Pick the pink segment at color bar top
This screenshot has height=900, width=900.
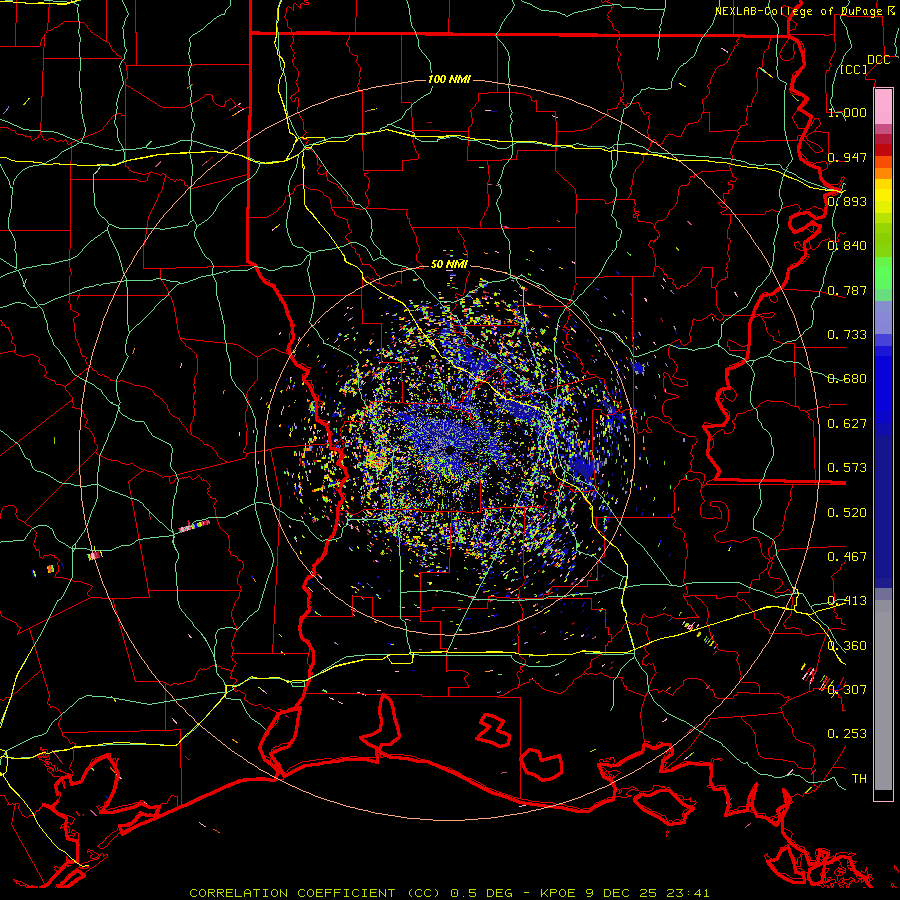tap(883, 106)
